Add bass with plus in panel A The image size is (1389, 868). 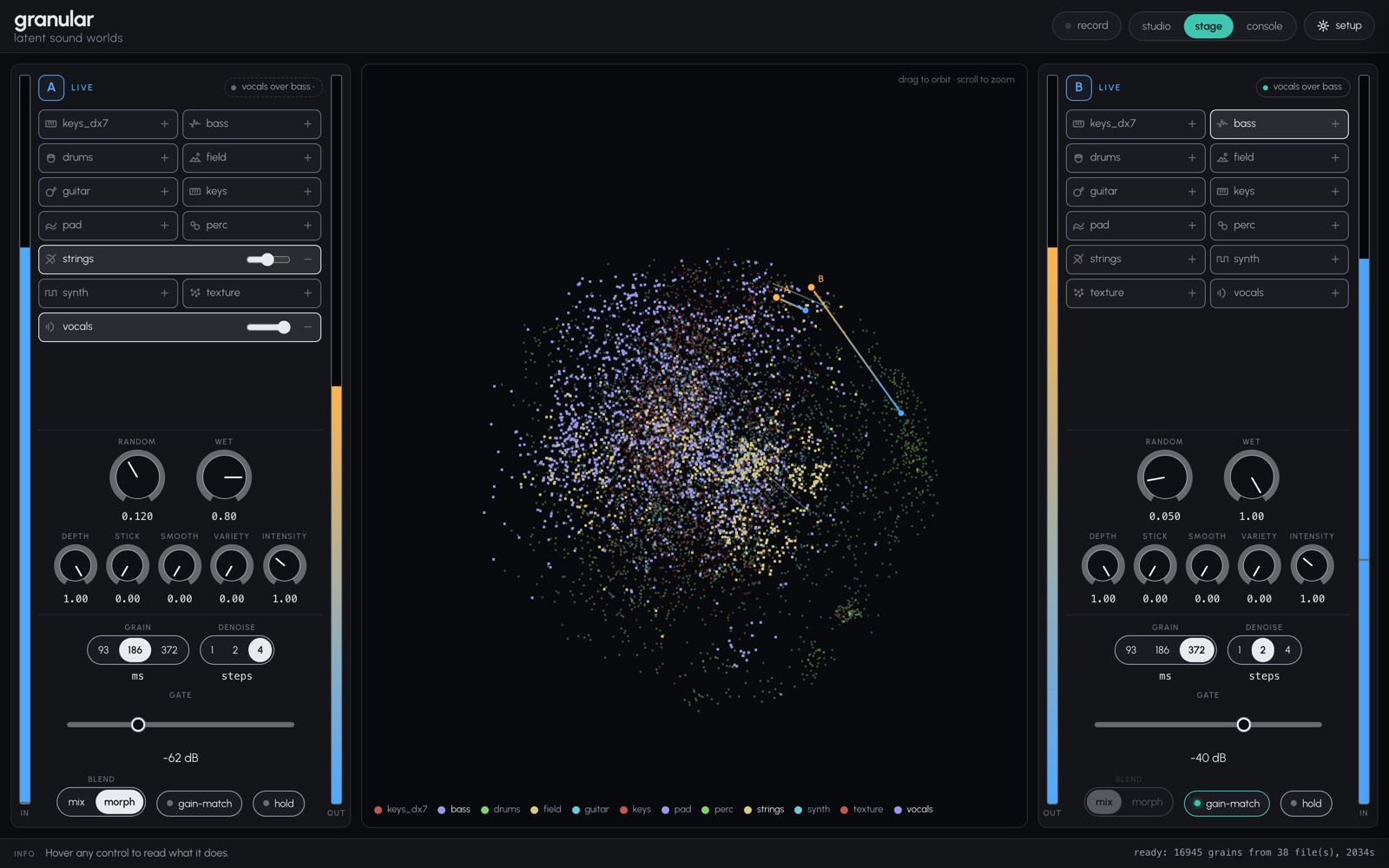(x=307, y=124)
